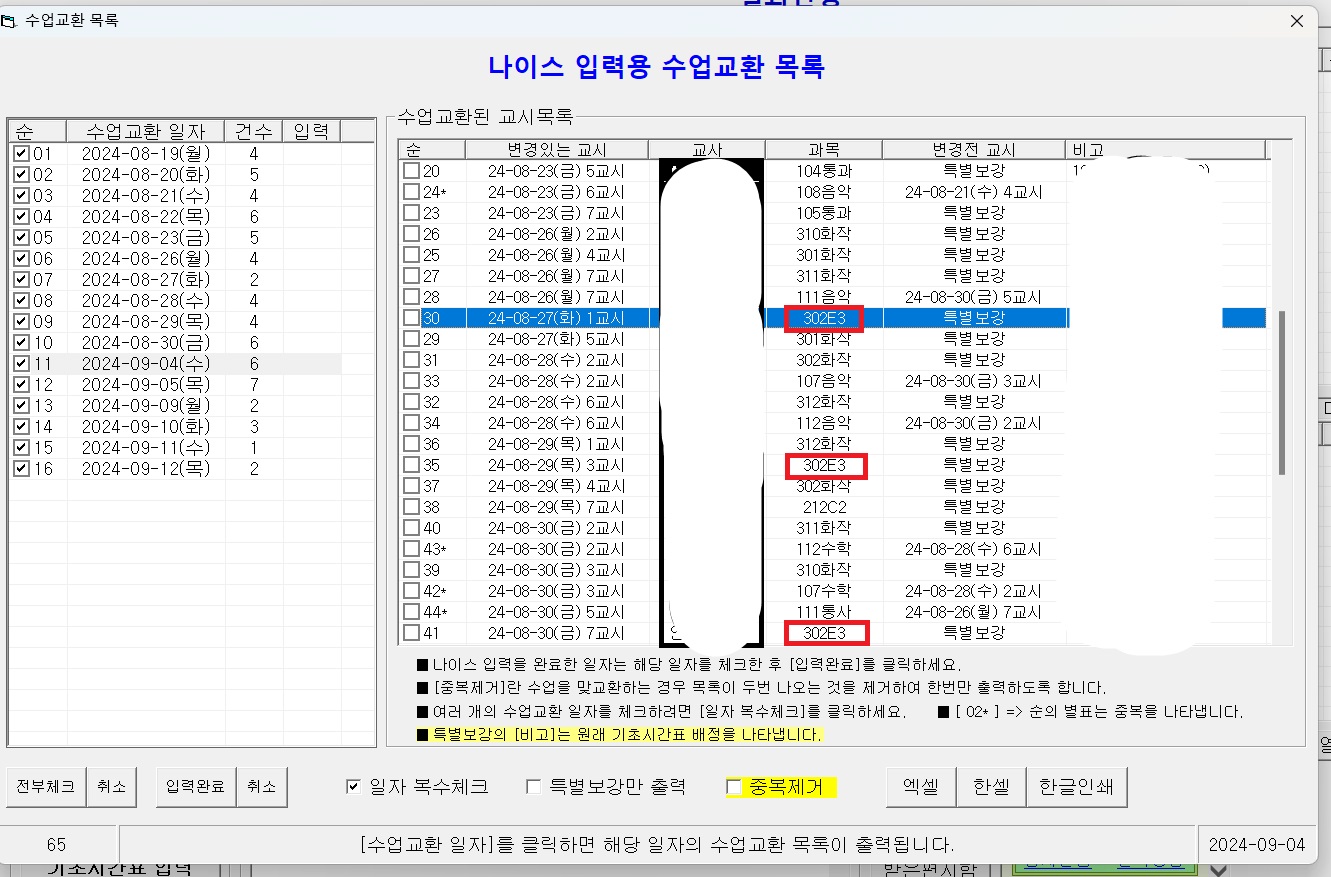Click the 2024-09-04 date in status bar
Screen dimensions: 1331x877
click(1256, 845)
